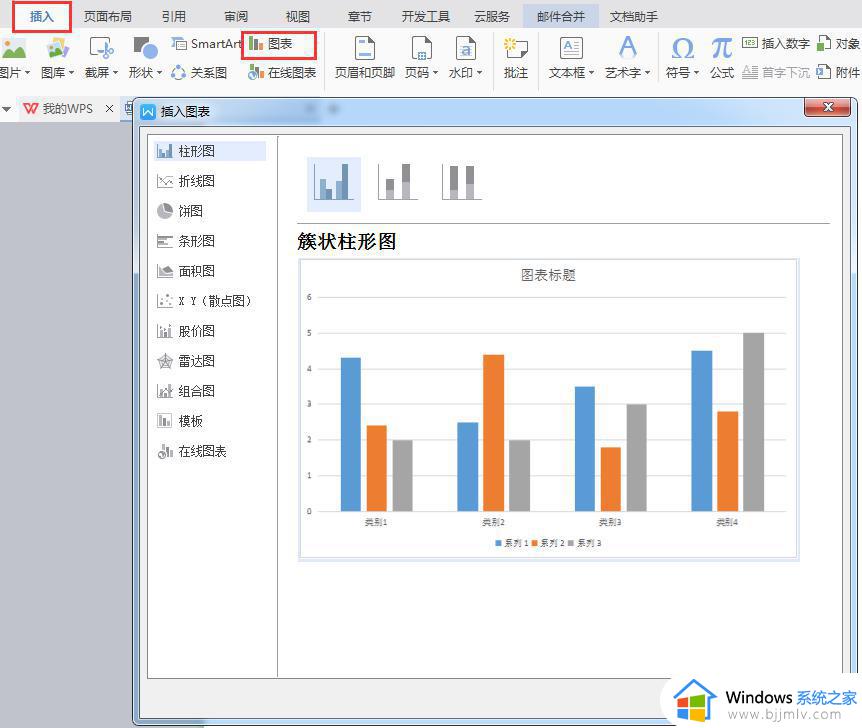Click the 截屏 screenshot icon
862x728 pixels.
(102, 48)
